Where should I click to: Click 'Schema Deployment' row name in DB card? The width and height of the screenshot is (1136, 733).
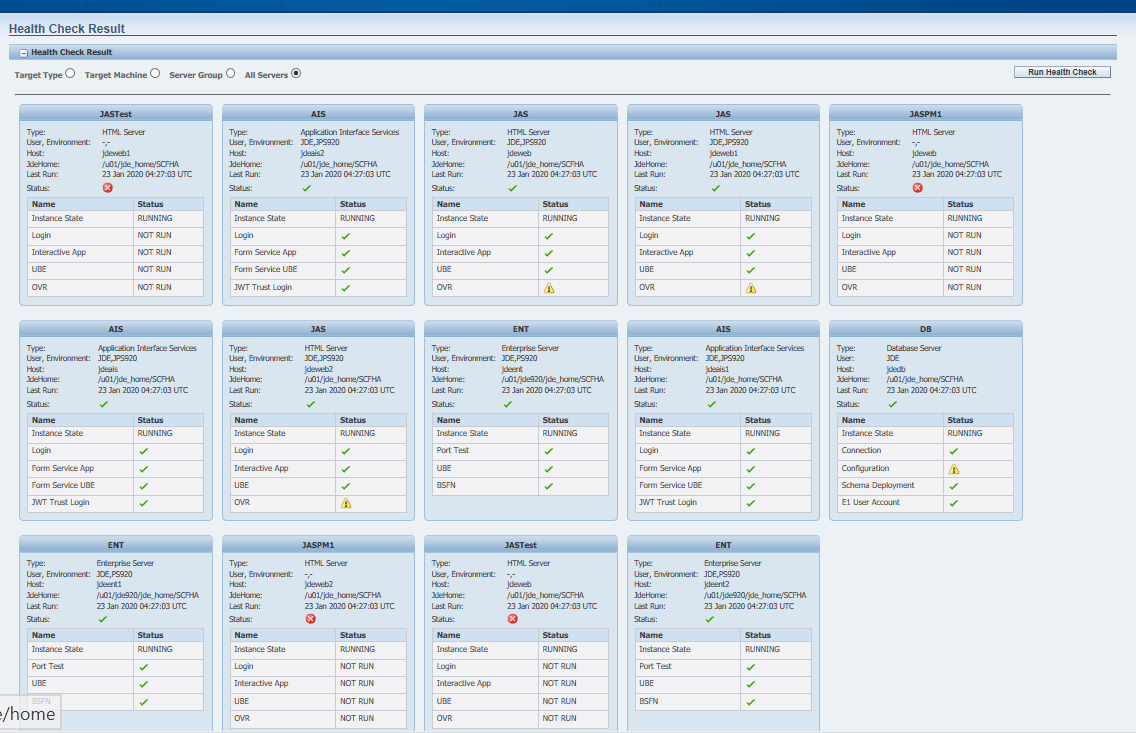(877, 485)
